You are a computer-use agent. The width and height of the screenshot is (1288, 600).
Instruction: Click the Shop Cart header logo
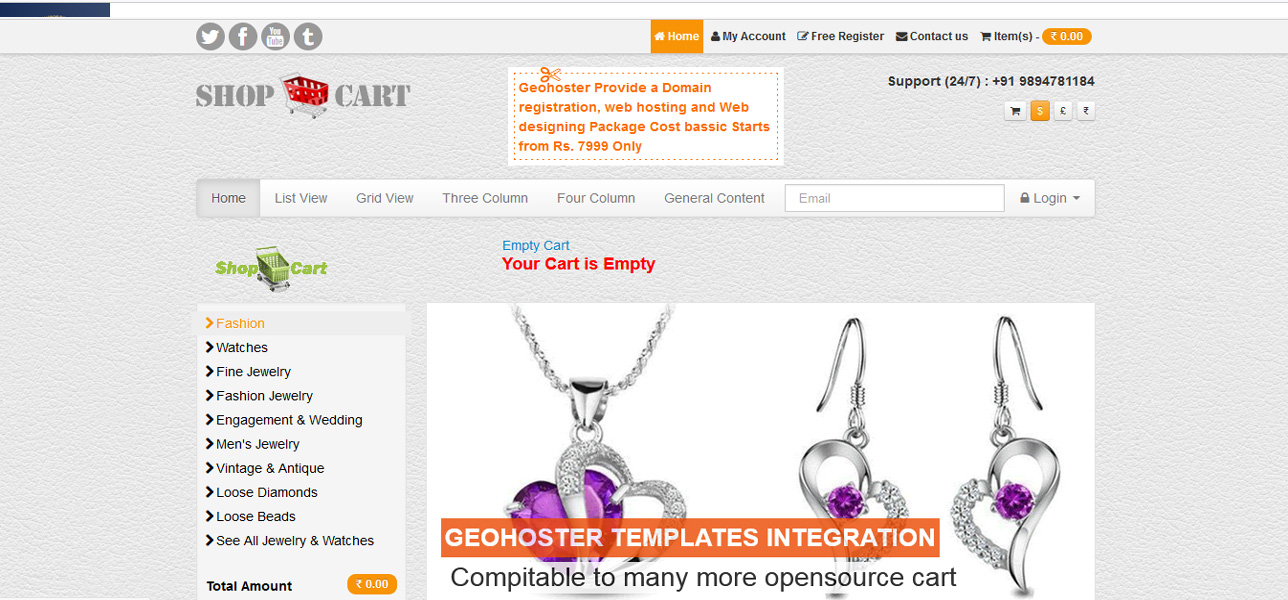[x=303, y=96]
